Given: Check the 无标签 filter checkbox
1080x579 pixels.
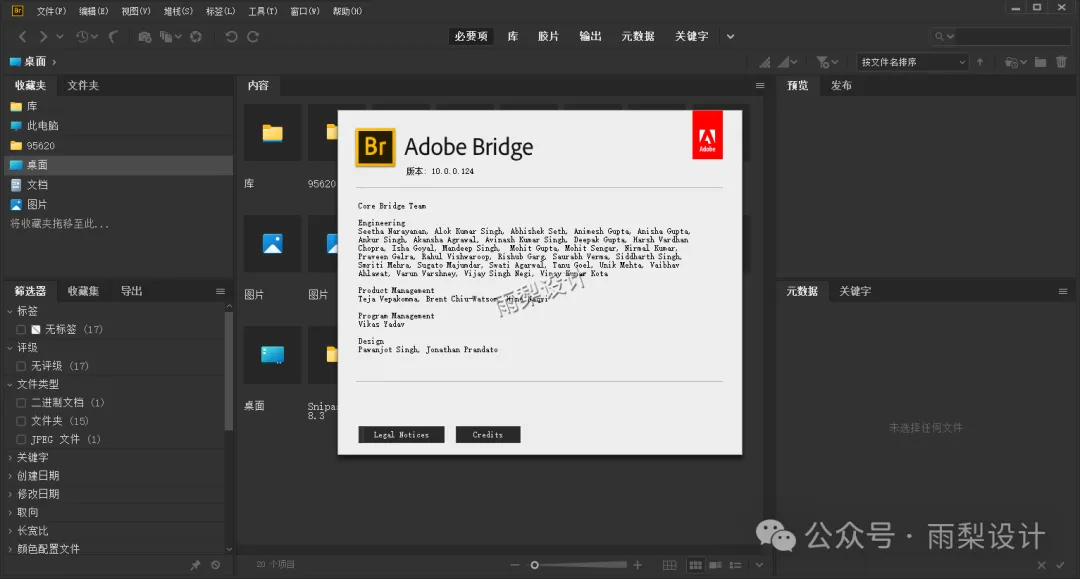Looking at the screenshot, I should (21, 329).
